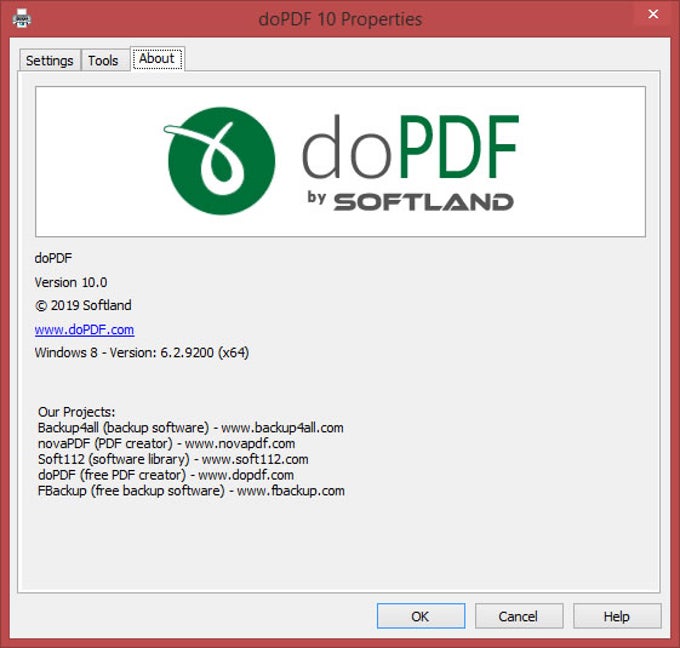Click the "© 2019 Softland" copyright line
Image resolution: width=680 pixels, height=648 pixels.
coord(83,305)
